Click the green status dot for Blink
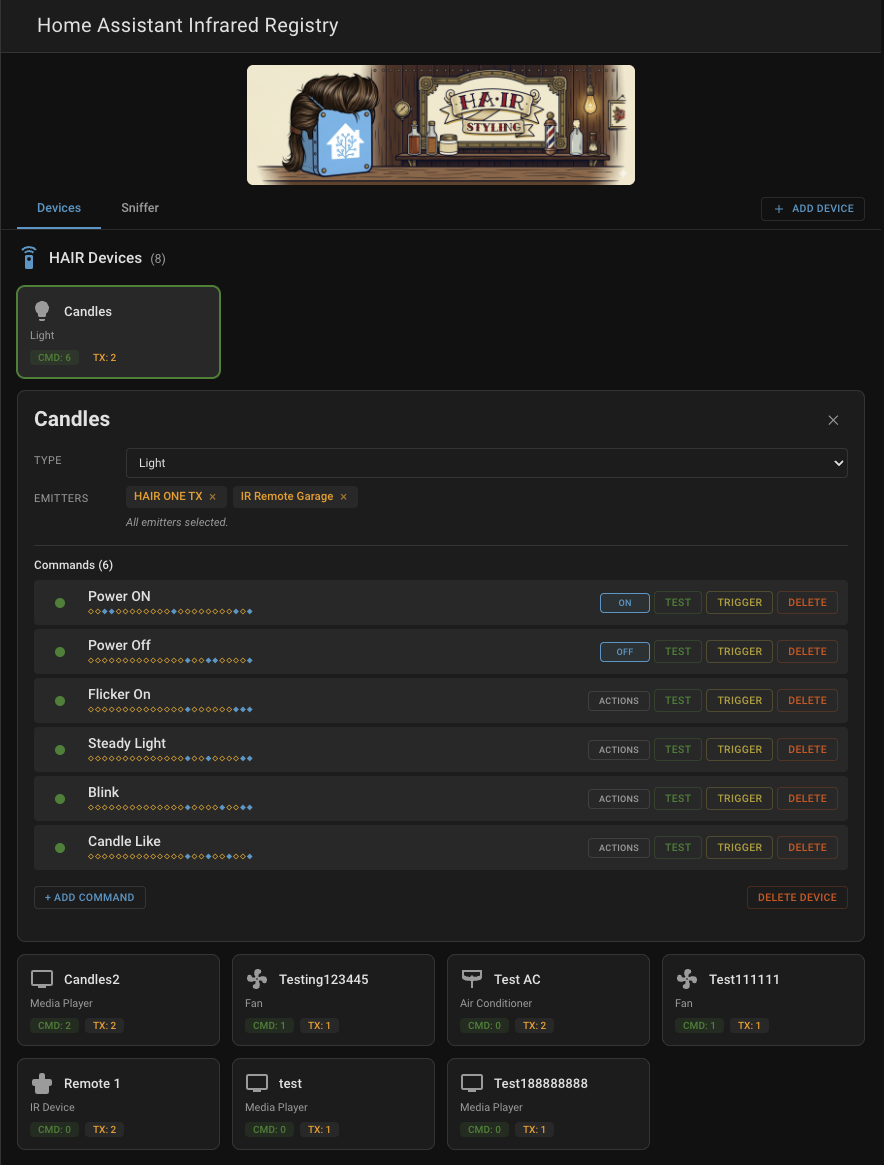 pos(60,799)
